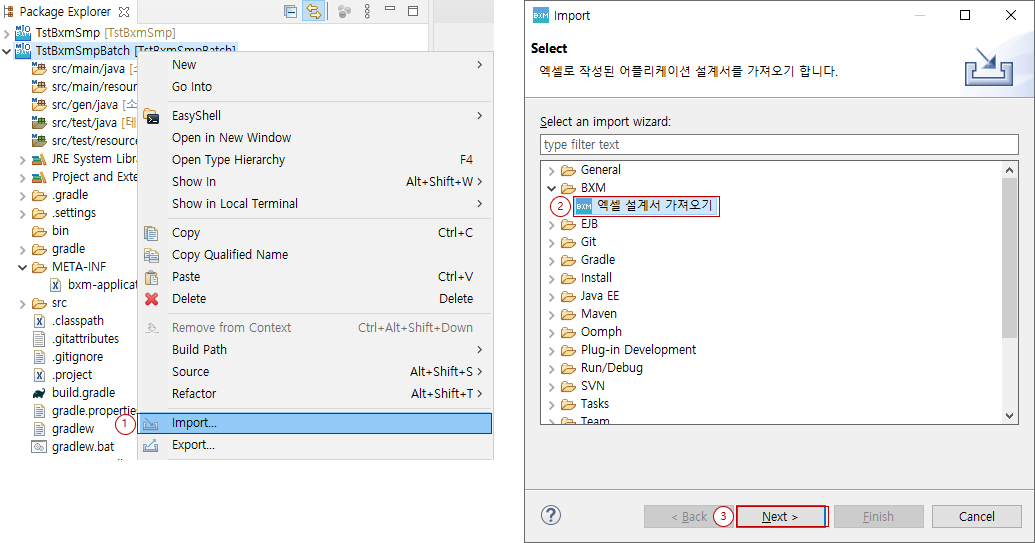
Task: Click the help question mark icon
Action: (x=551, y=516)
